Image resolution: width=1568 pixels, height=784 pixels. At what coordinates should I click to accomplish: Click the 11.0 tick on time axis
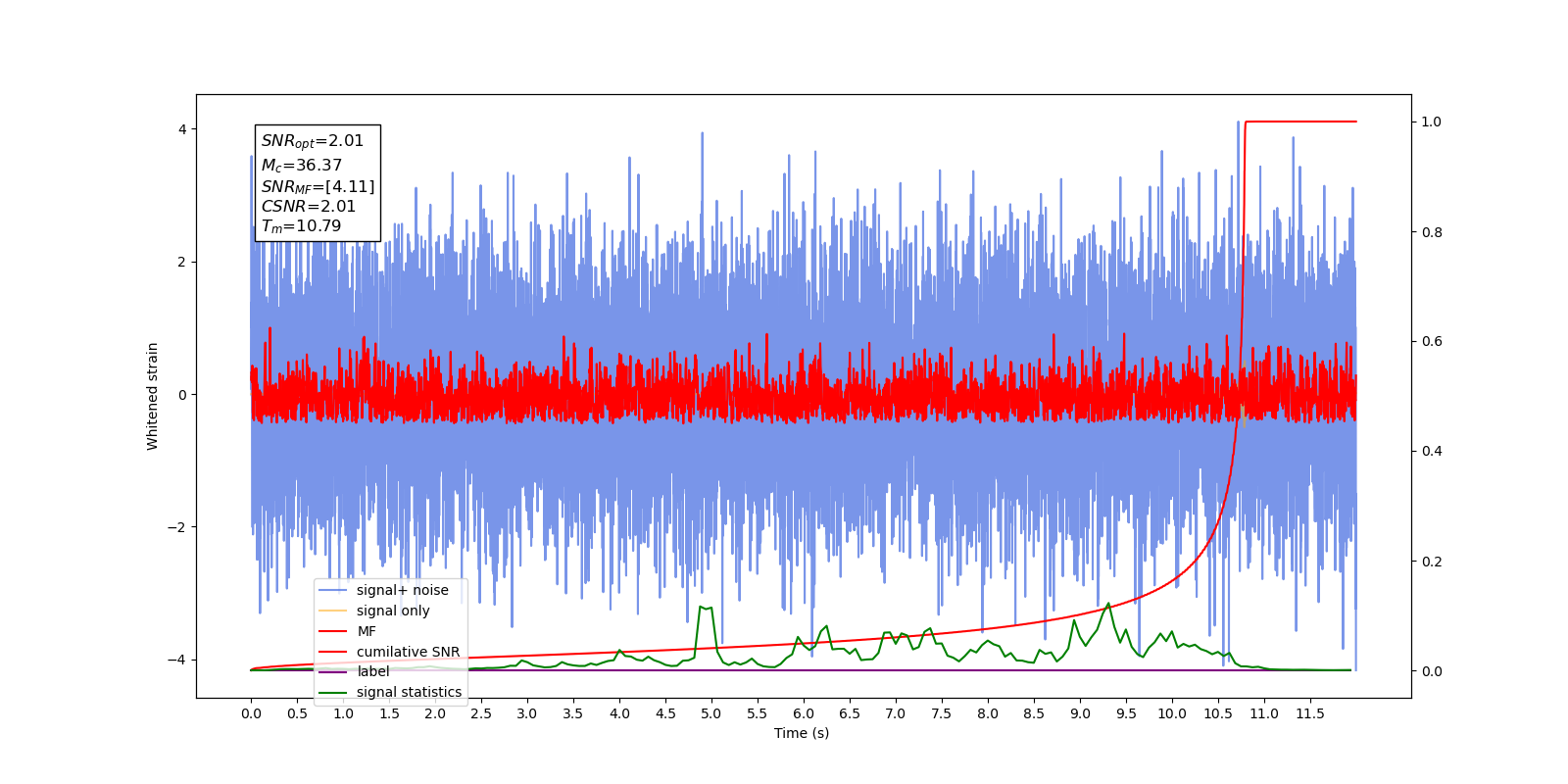pyautogui.click(x=1264, y=713)
